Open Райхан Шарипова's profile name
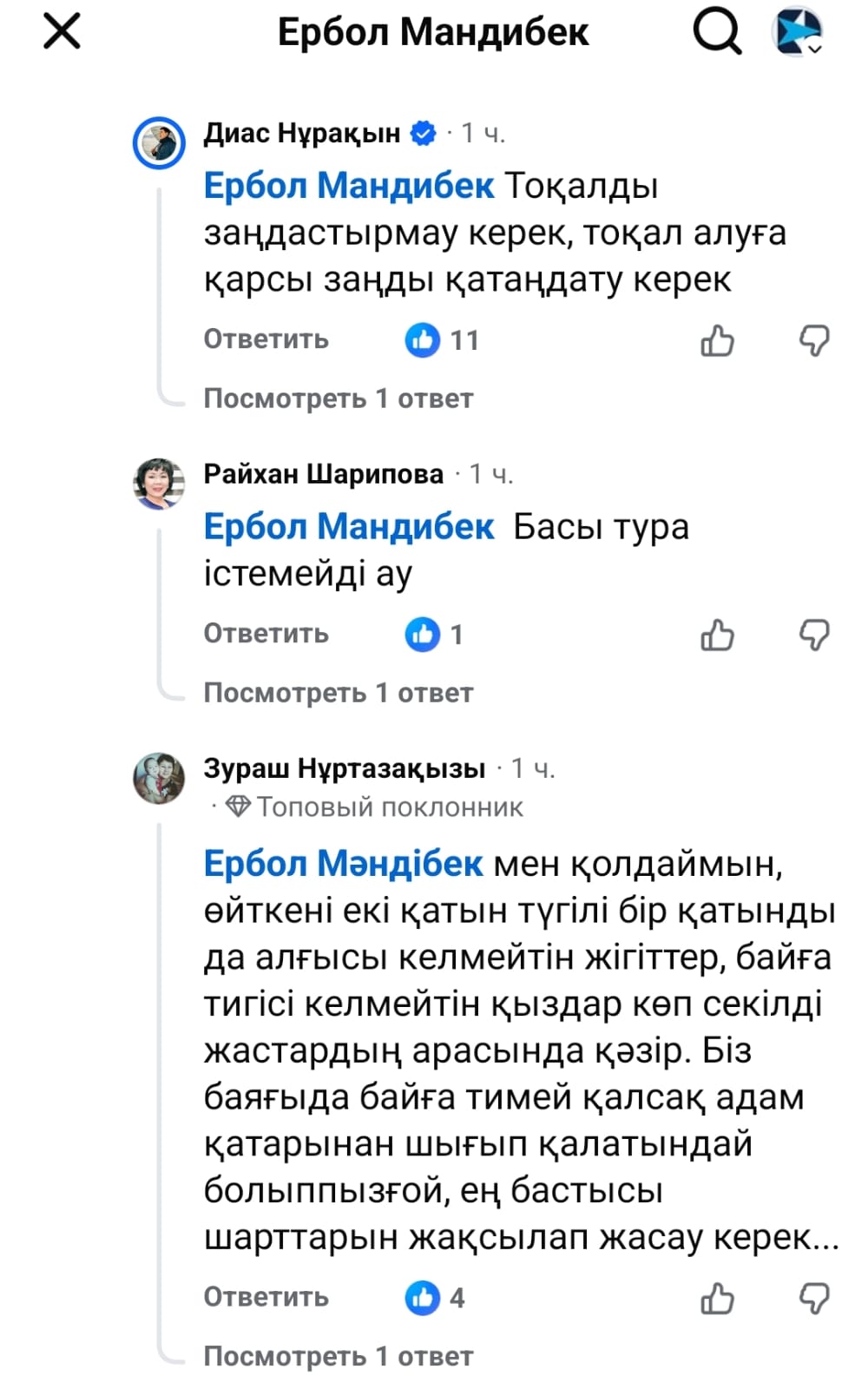The image size is (868, 1389). [323, 474]
